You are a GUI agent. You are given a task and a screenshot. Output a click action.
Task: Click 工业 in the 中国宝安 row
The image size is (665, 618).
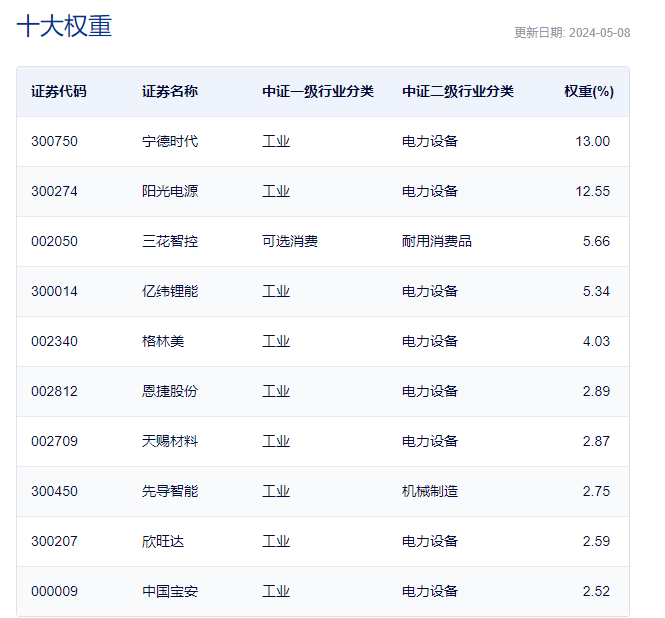[x=276, y=592]
